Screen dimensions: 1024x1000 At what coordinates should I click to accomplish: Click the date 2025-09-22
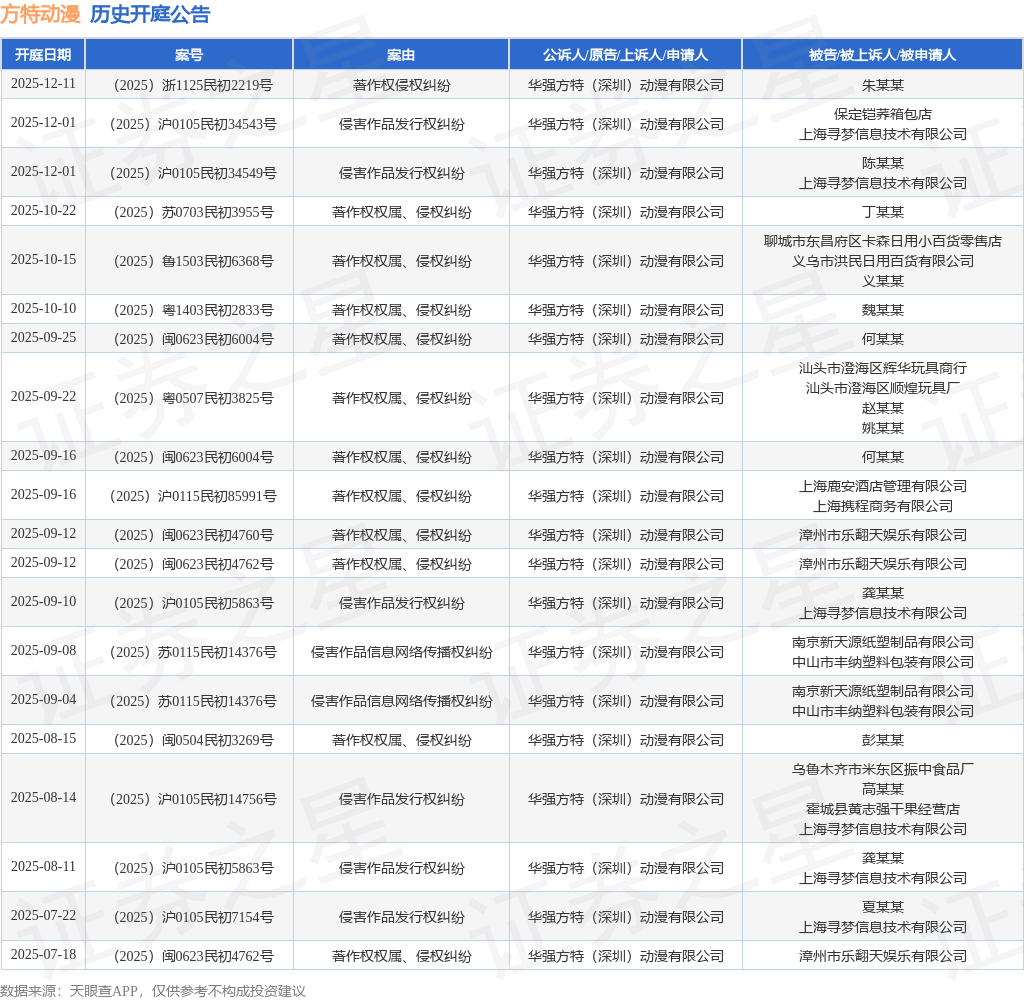[x=43, y=397]
